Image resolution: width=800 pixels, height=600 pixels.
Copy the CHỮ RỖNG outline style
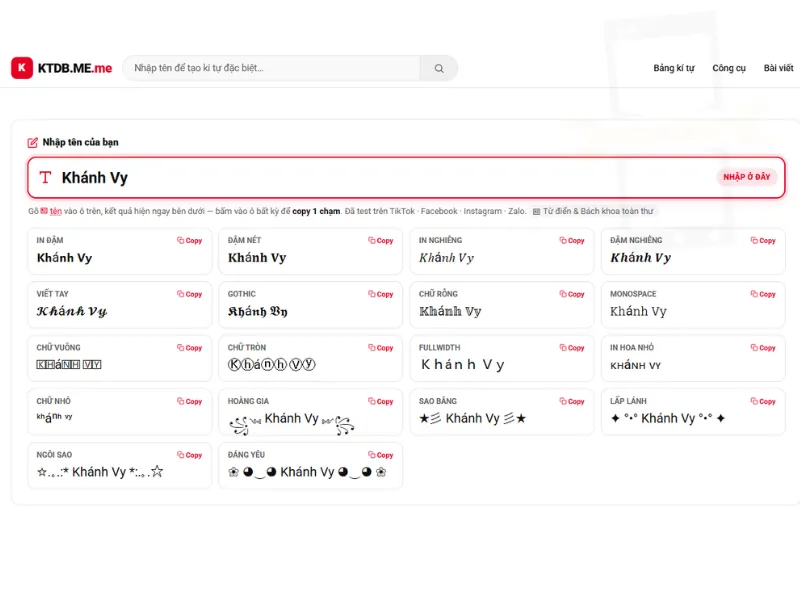(x=572, y=294)
